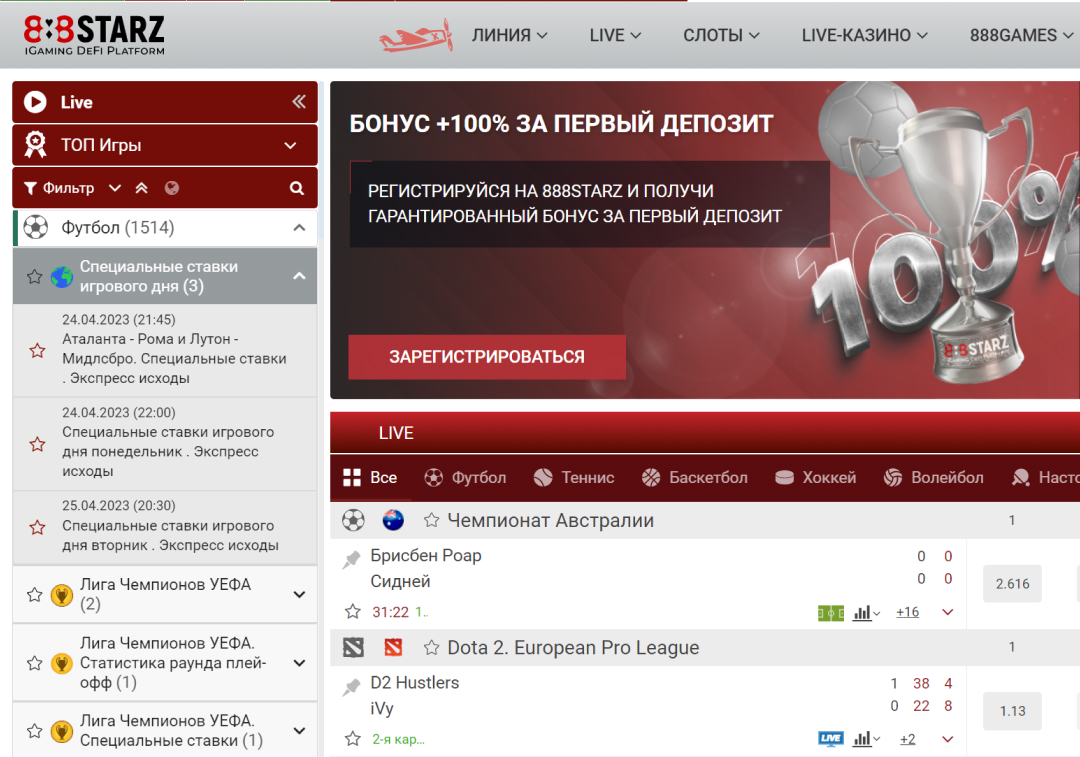Image resolution: width=1080 pixels, height=757 pixels.
Task: Select the Волейбол live tab
Action: pyautogui.click(x=933, y=477)
